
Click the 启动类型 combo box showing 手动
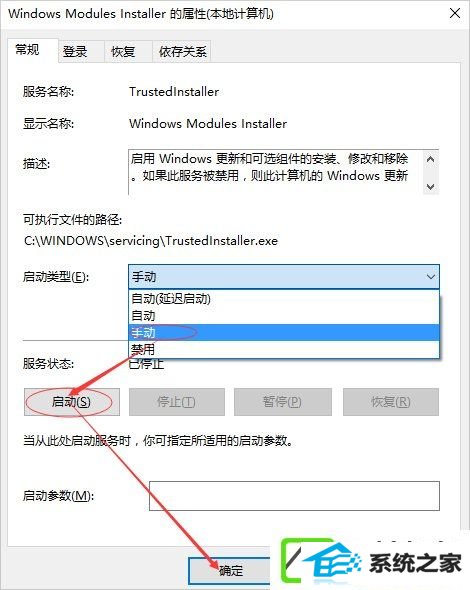click(x=284, y=277)
